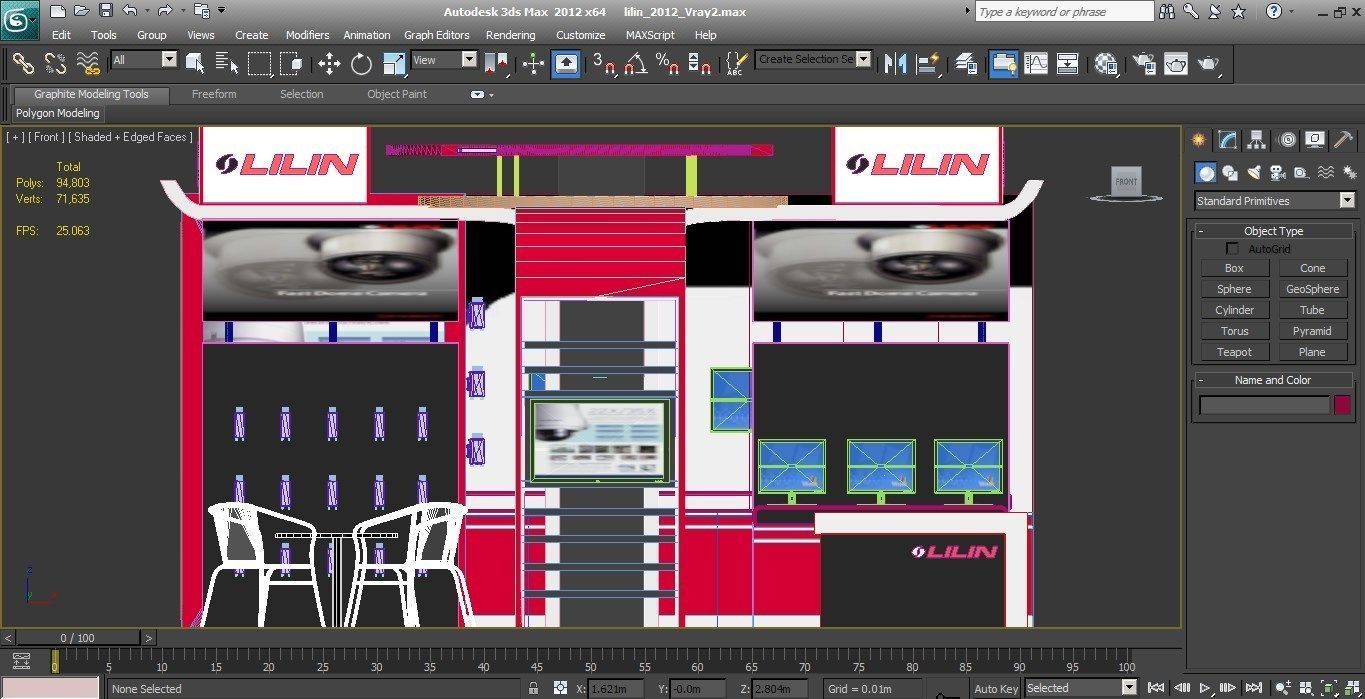This screenshot has width=1365, height=699.
Task: Click the Unlink Selection icon
Action: (x=55, y=63)
